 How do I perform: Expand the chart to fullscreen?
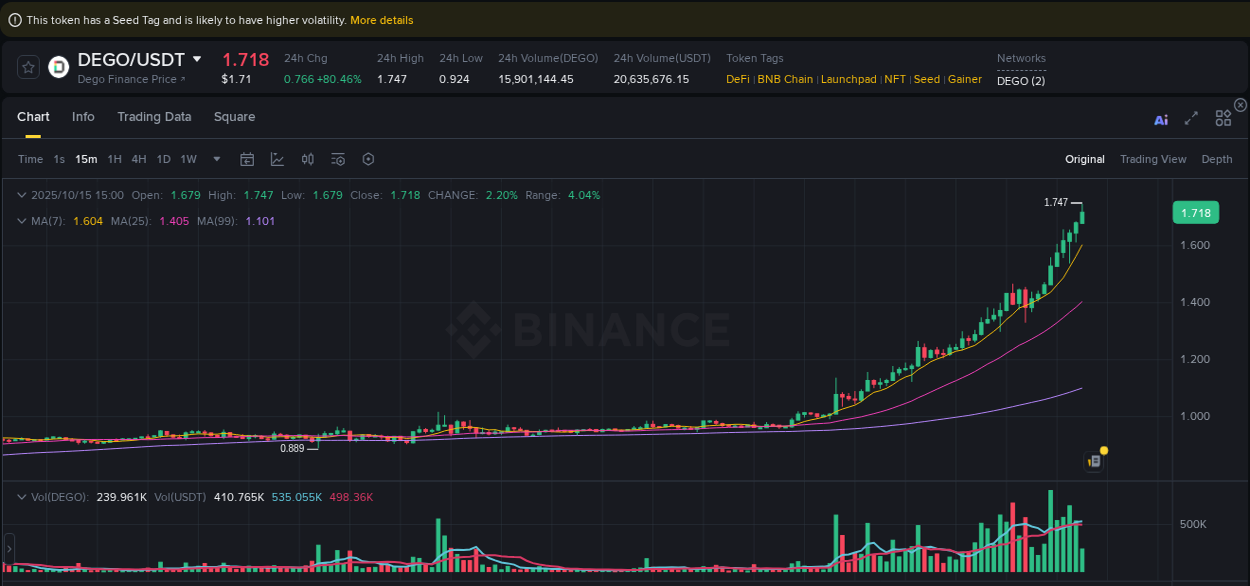point(1191,118)
